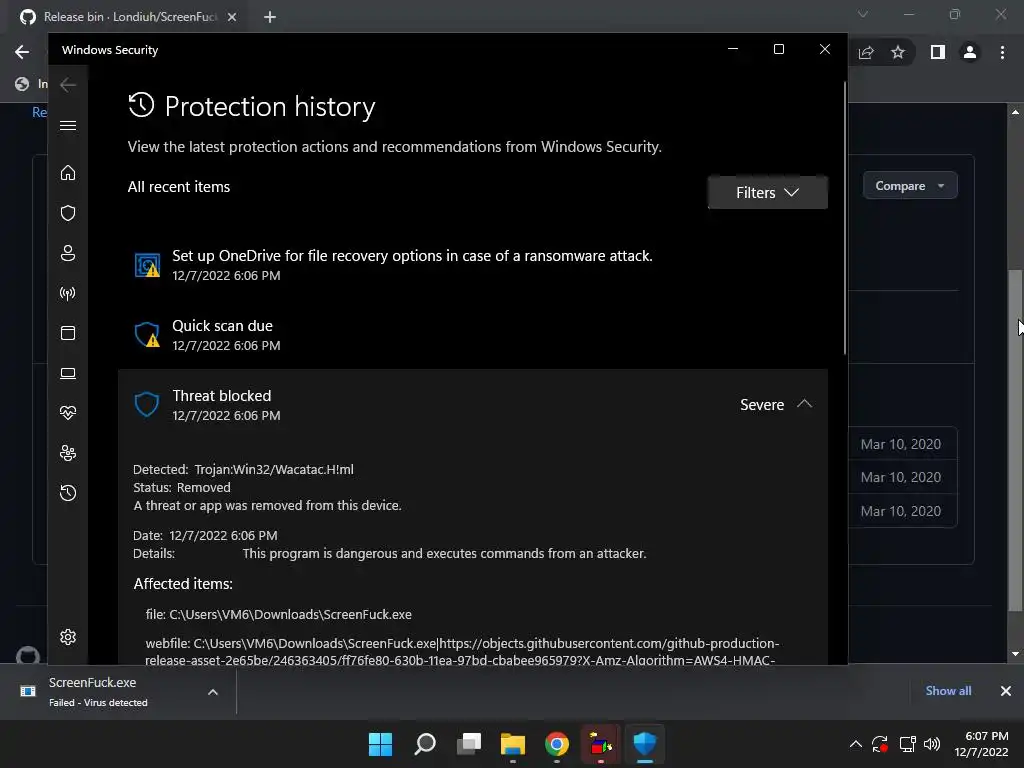Open Windows Start menu
This screenshot has height=768, width=1024.
[x=380, y=744]
